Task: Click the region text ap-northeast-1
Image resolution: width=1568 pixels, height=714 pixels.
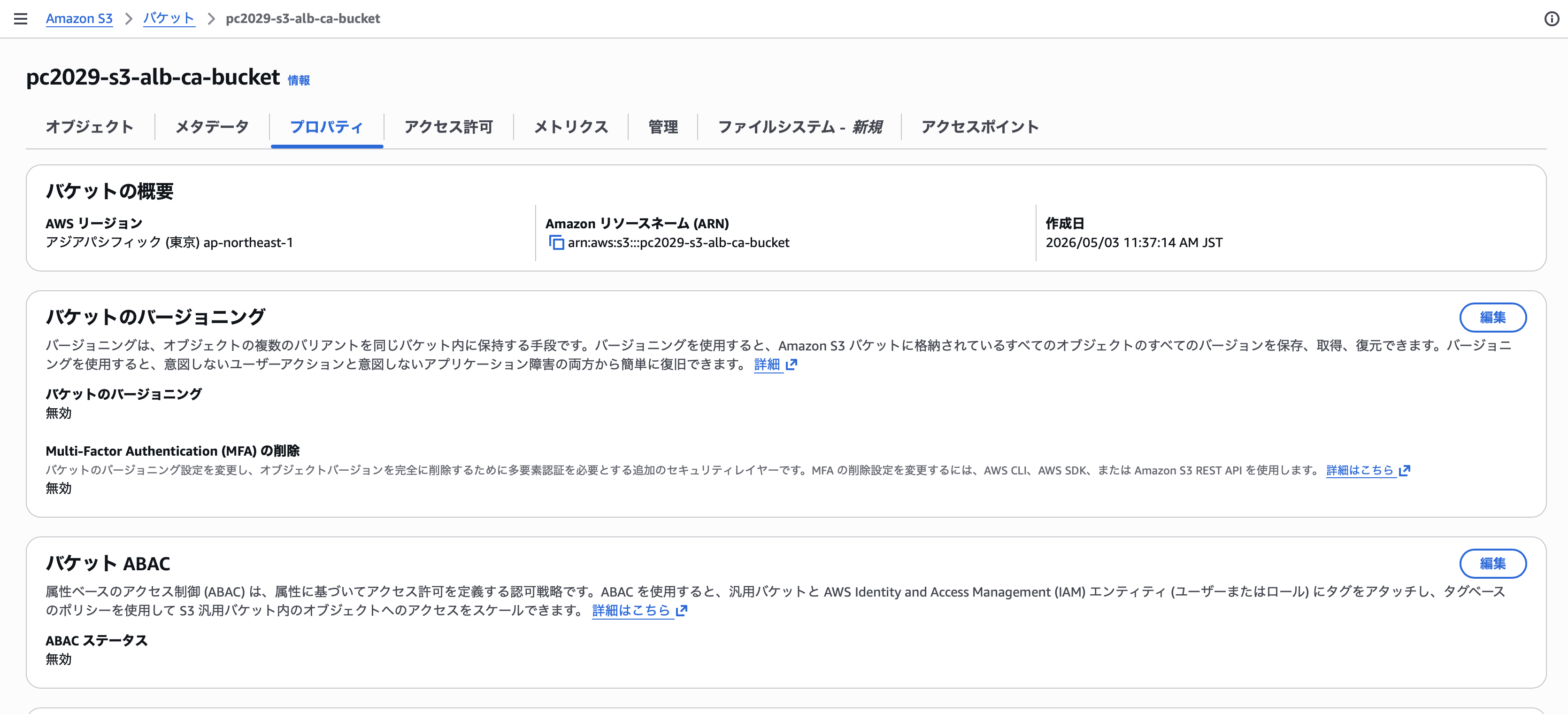Action: pos(248,242)
